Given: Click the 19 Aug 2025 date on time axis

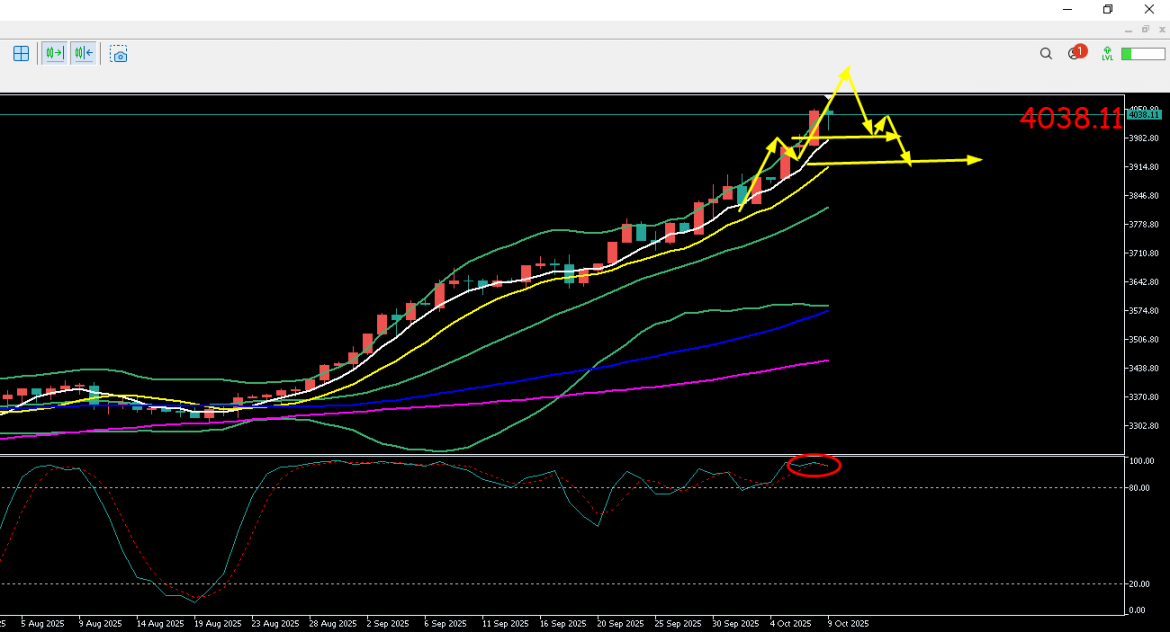Looking at the screenshot, I should click(x=217, y=624).
